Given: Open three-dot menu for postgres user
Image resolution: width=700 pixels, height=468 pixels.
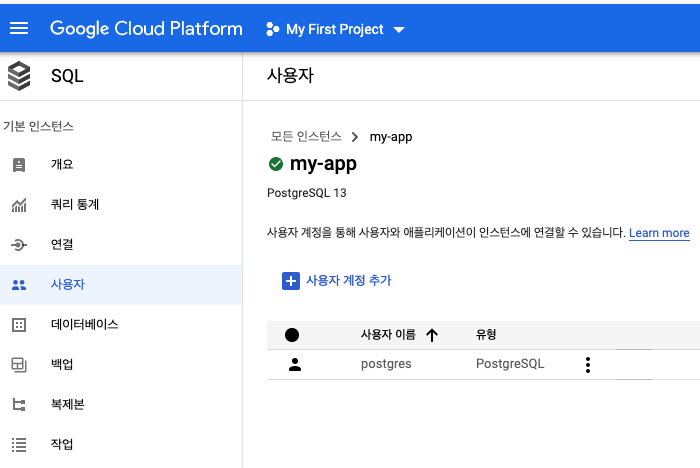Looking at the screenshot, I should pos(587,365).
